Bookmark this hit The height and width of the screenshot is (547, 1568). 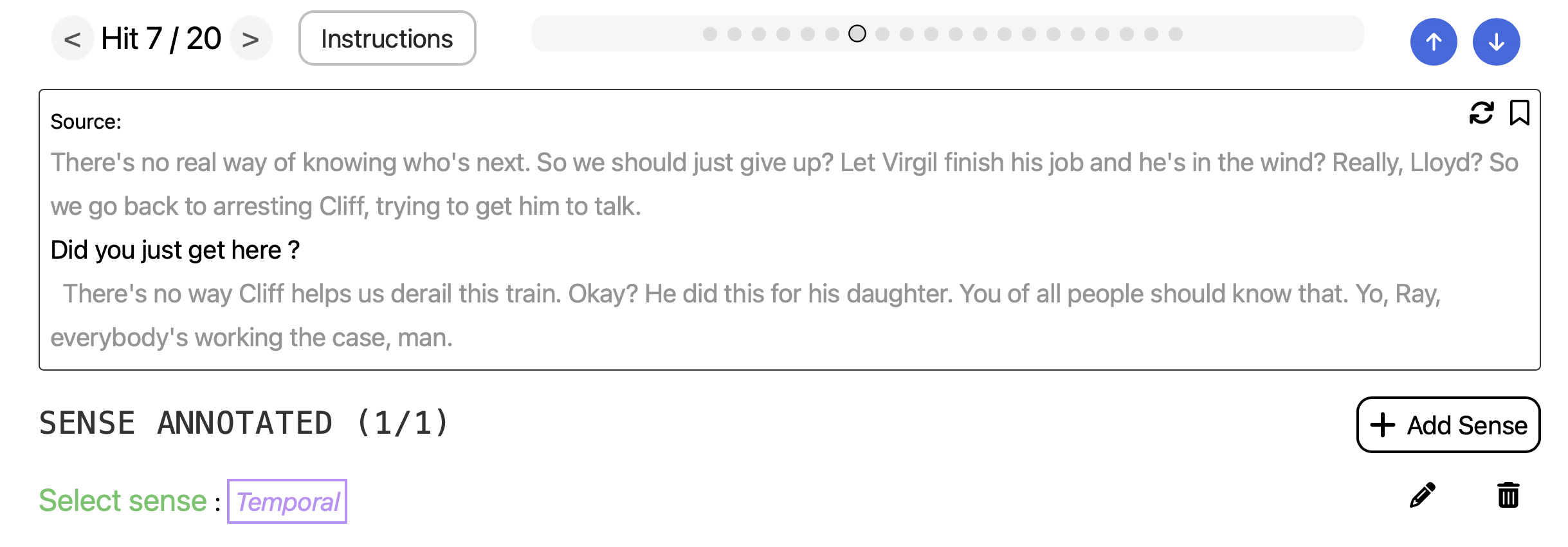[x=1519, y=113]
